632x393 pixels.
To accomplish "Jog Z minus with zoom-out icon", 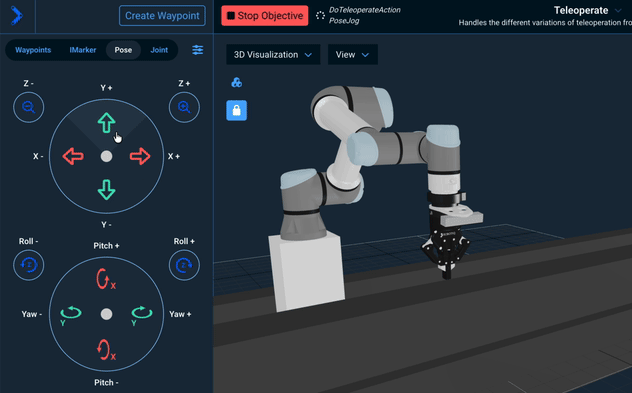I will (x=29, y=107).
